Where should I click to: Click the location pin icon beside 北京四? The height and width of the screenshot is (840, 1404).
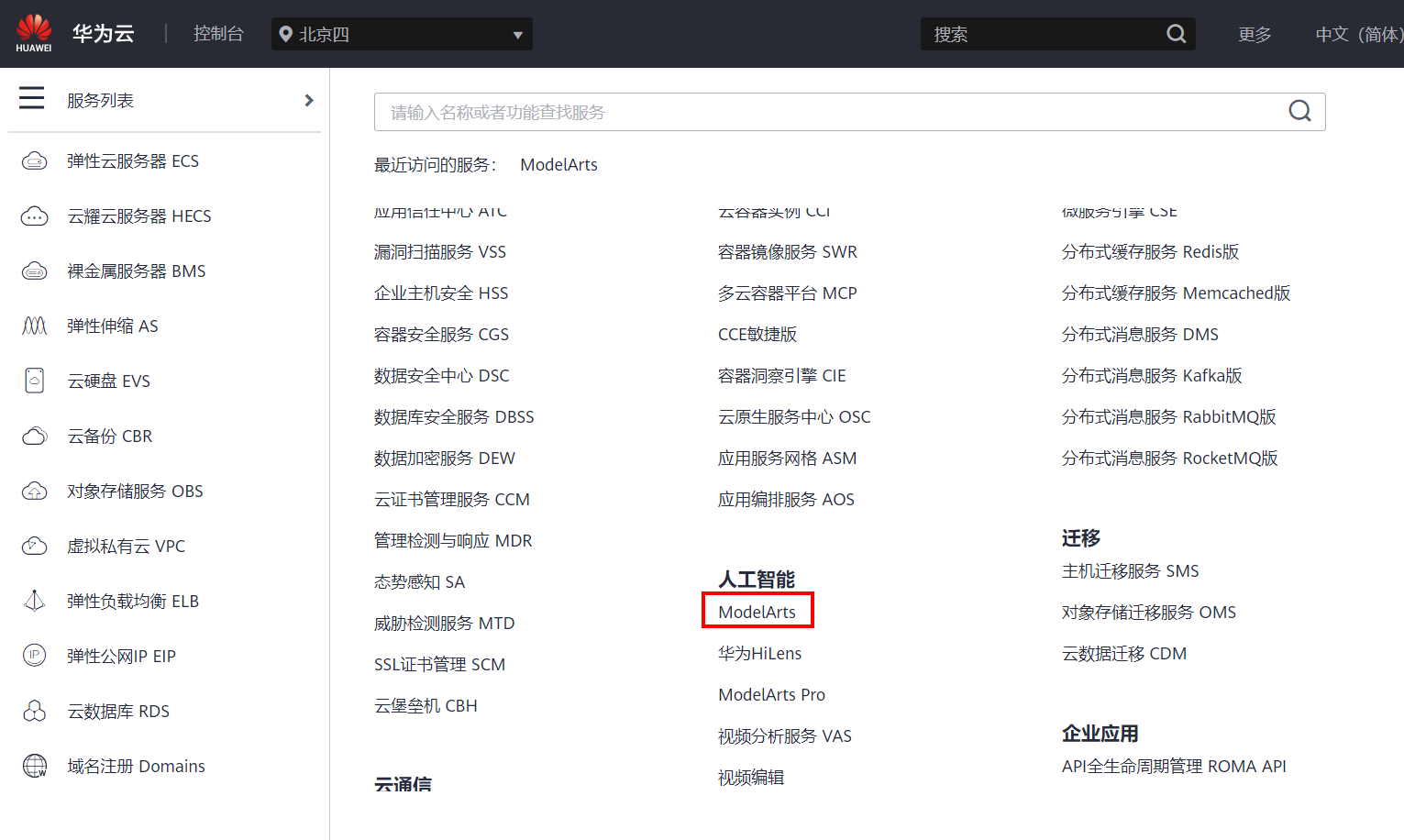286,34
